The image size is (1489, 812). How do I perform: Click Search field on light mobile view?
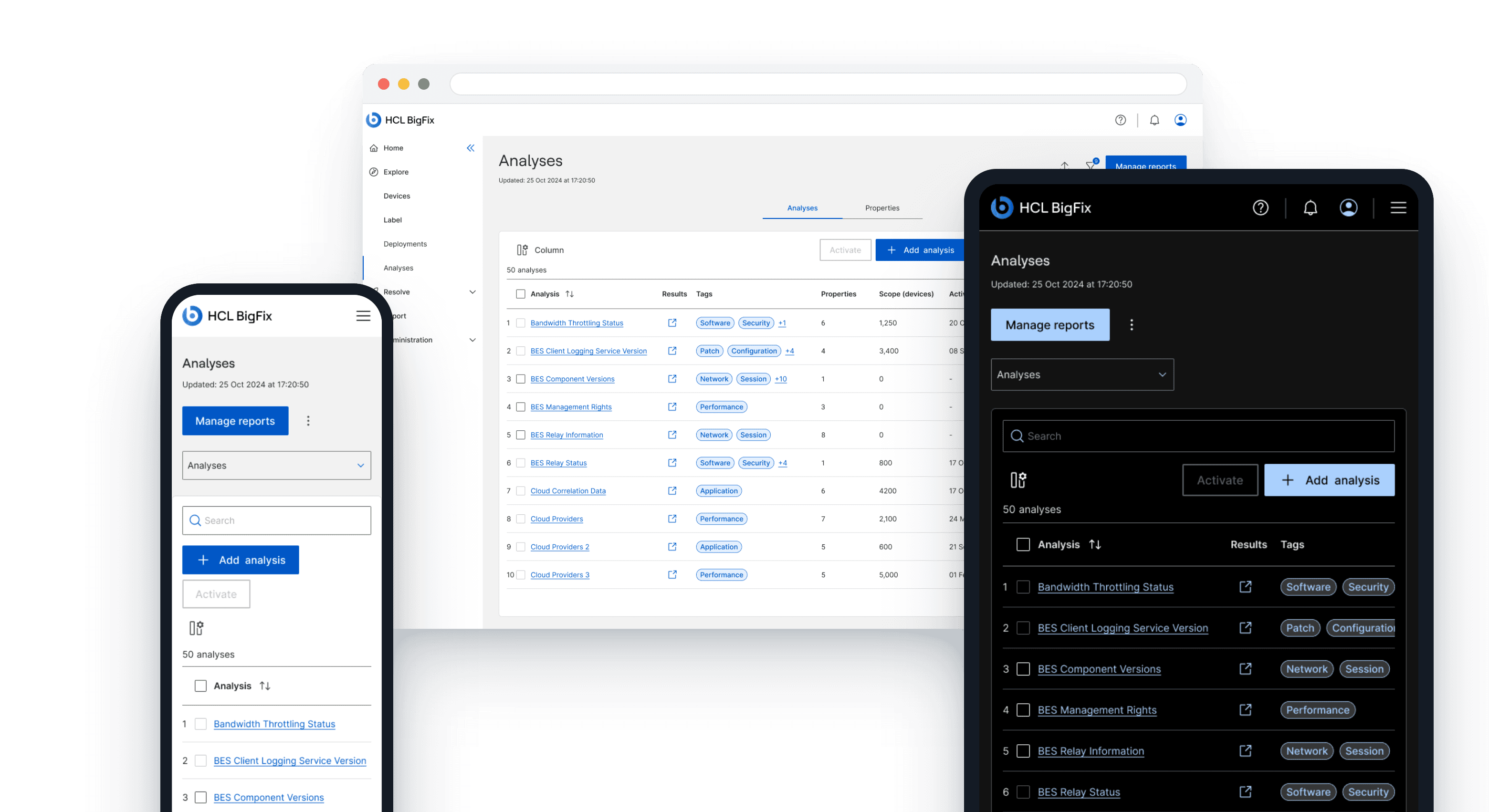pyautogui.click(x=276, y=520)
